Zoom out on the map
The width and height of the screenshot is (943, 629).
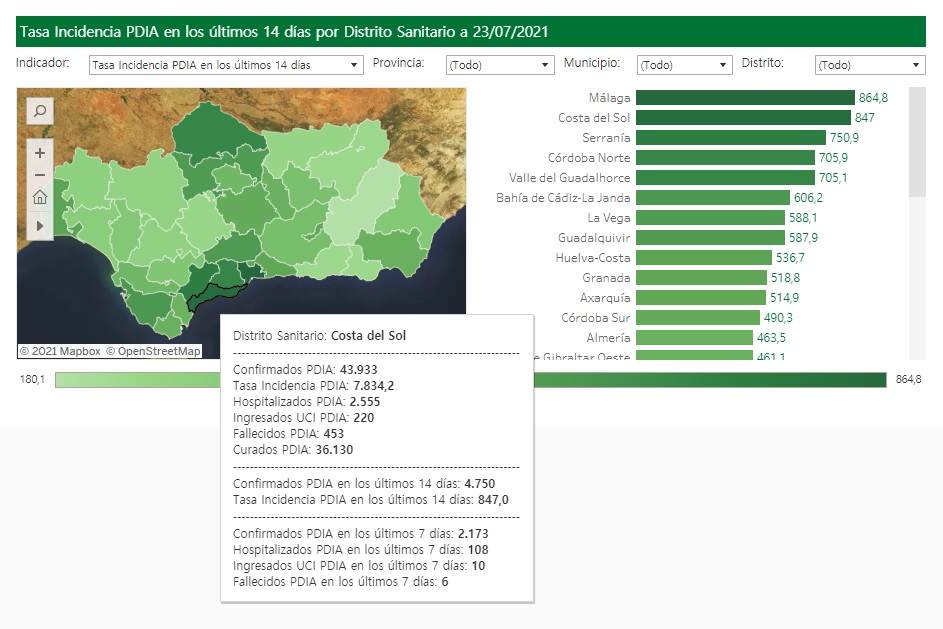click(x=40, y=175)
